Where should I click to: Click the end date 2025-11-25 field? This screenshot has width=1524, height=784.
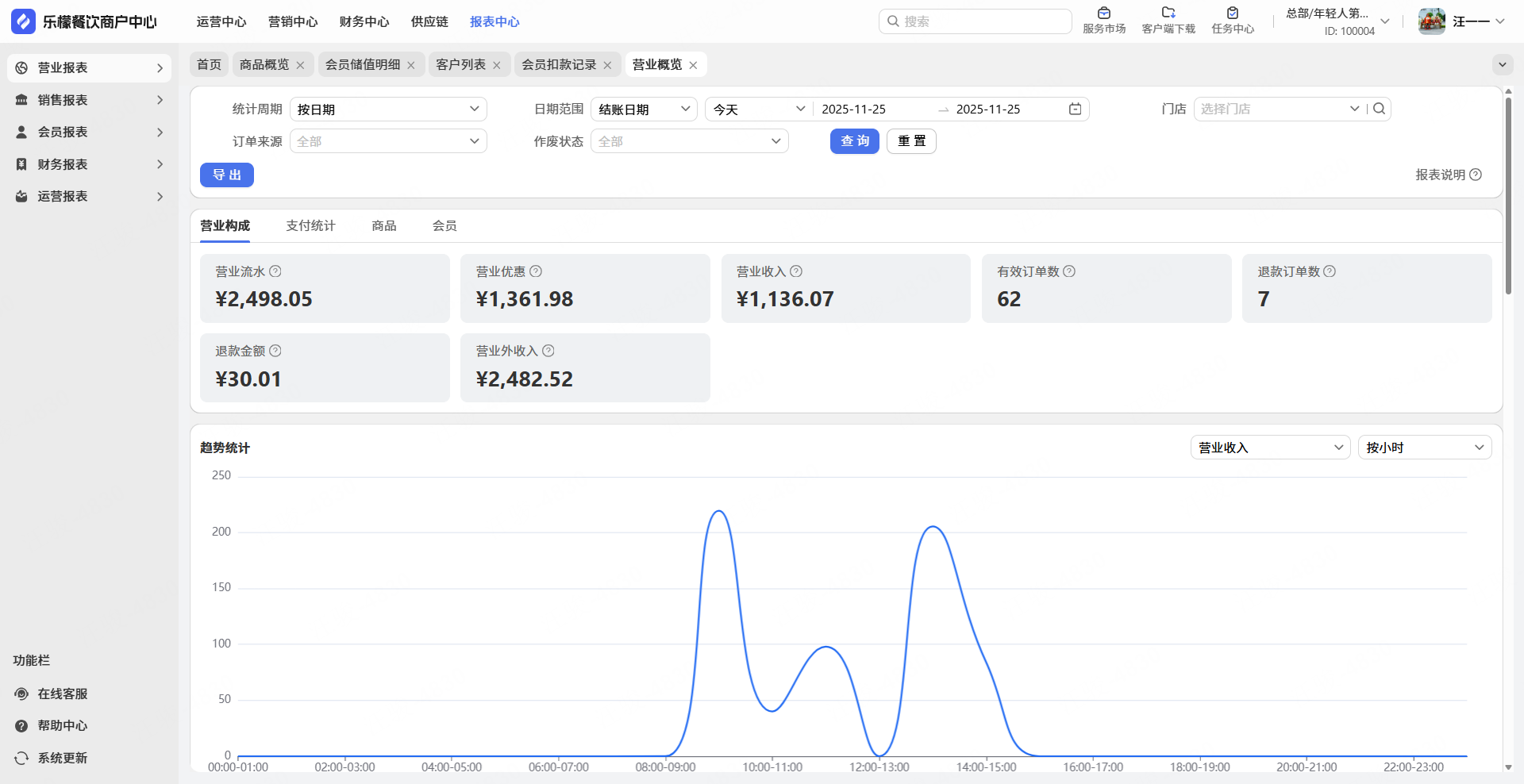click(x=988, y=109)
